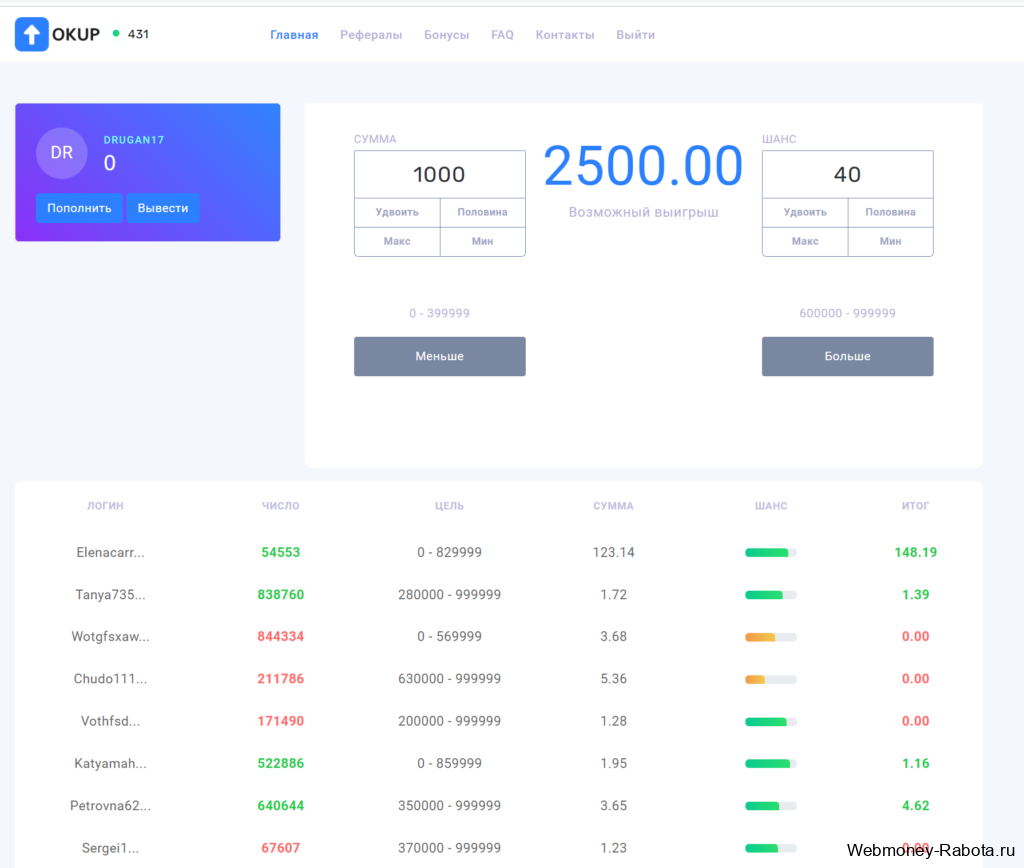
Task: Click the result 148.19
Action: point(916,553)
